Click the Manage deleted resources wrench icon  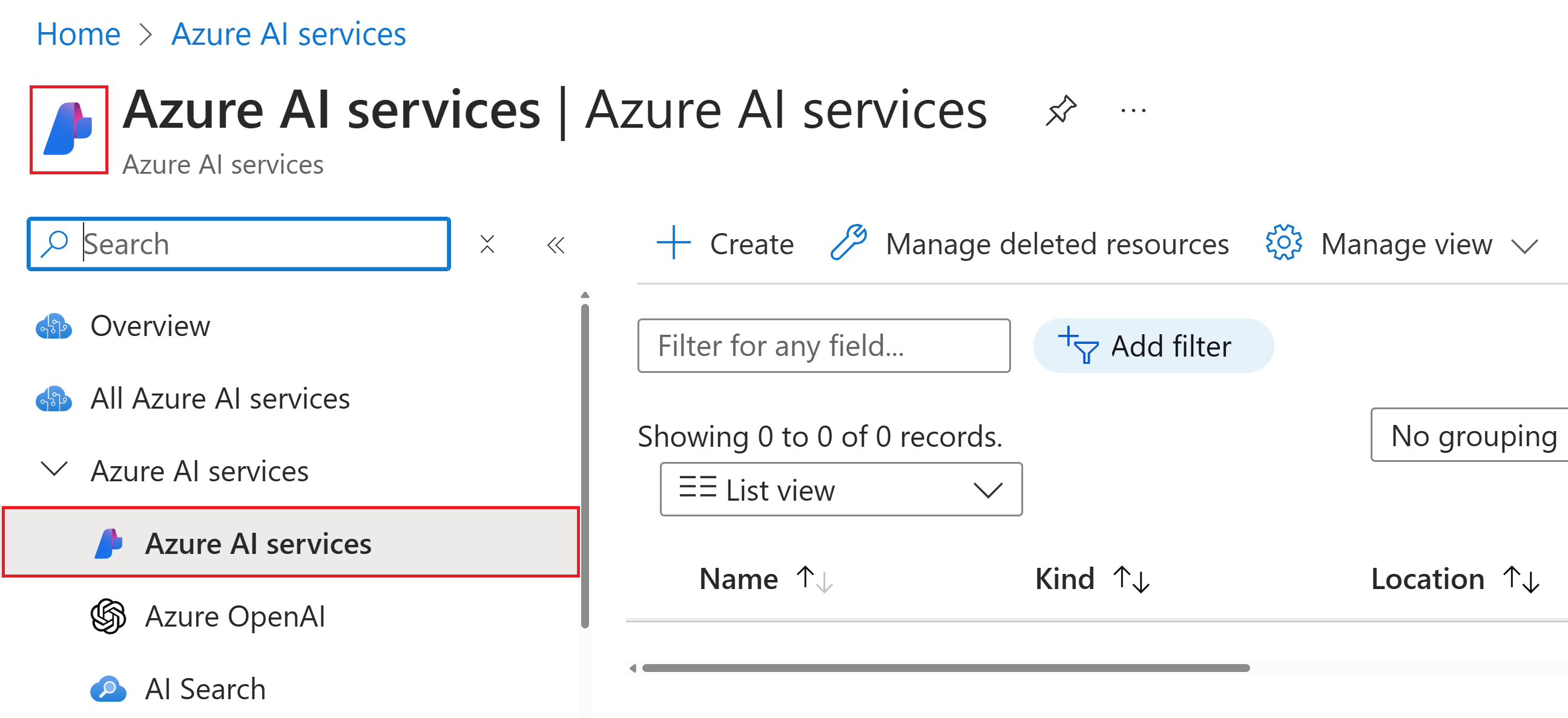tap(849, 242)
